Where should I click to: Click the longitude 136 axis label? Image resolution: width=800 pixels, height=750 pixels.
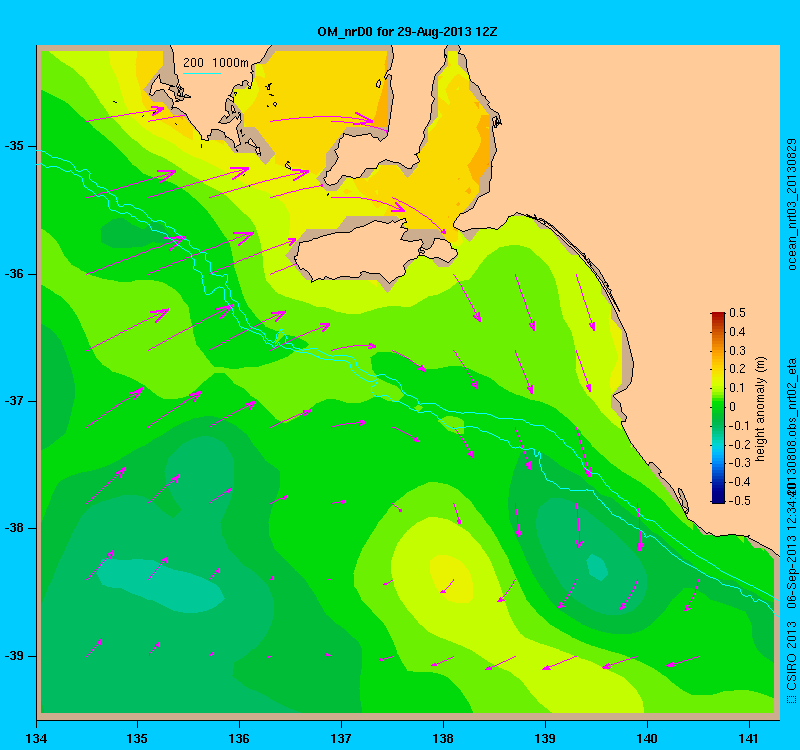click(x=239, y=738)
